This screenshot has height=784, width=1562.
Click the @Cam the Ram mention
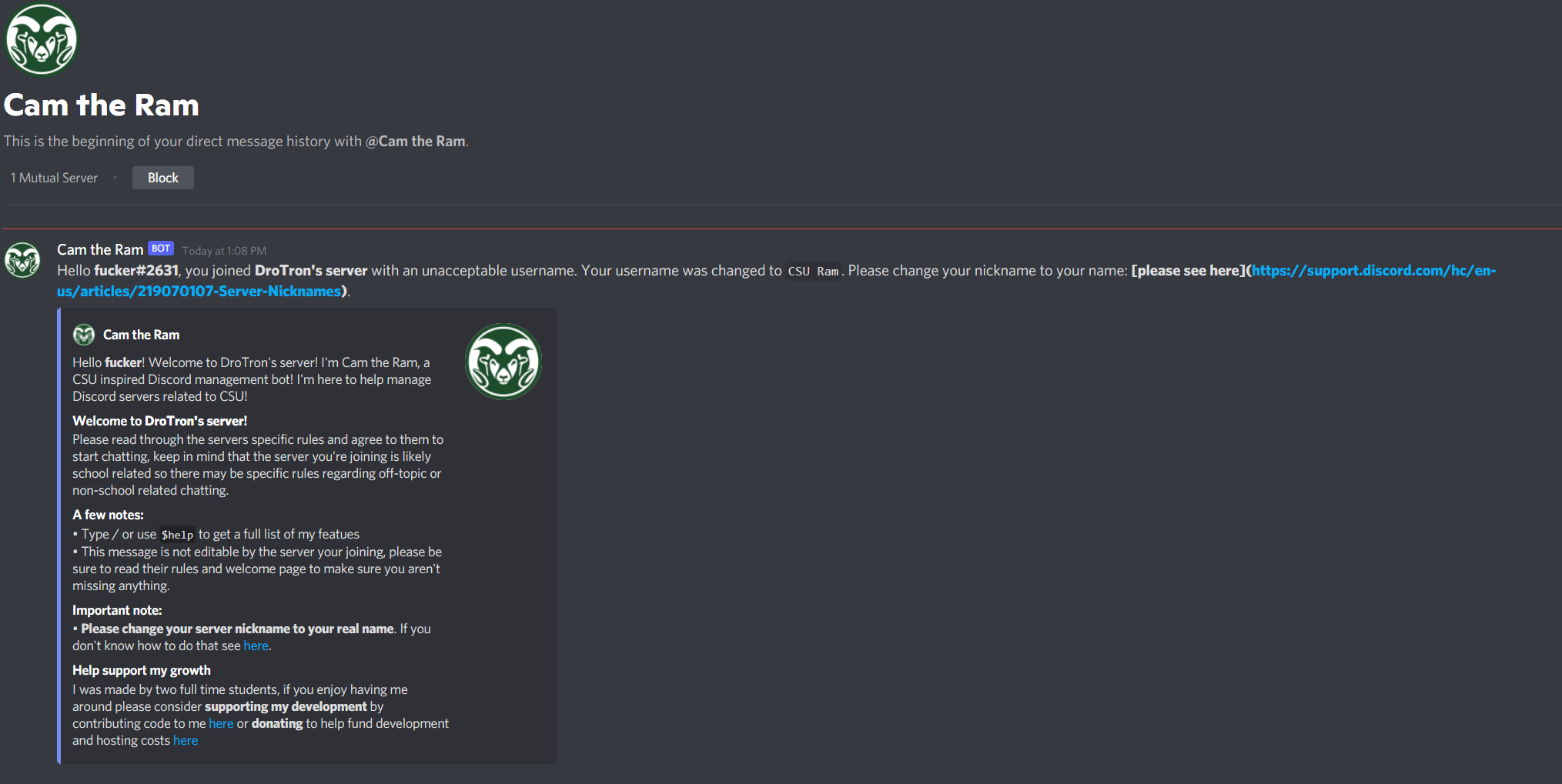pyautogui.click(x=415, y=142)
